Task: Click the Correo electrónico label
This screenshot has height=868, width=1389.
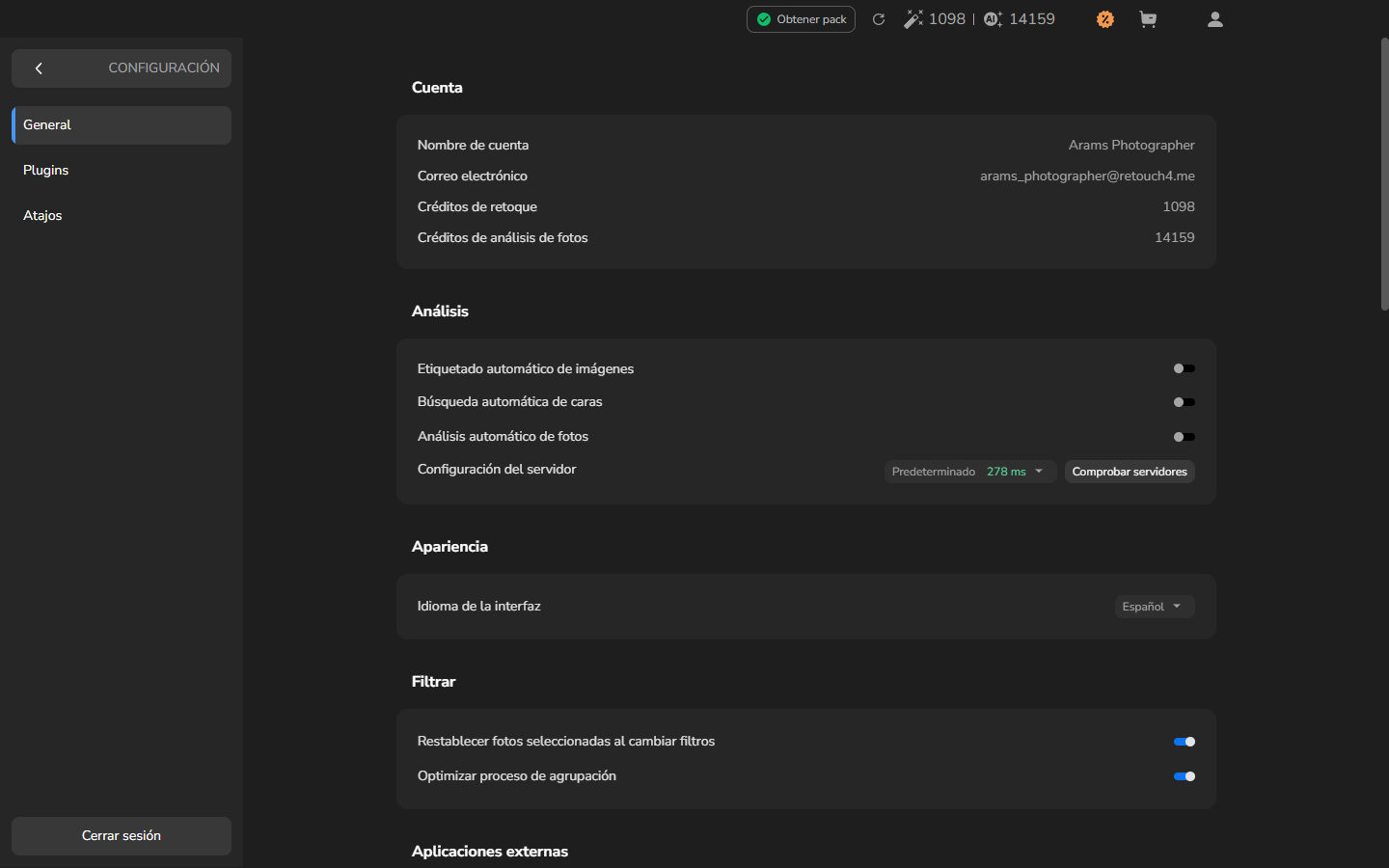Action: (x=473, y=176)
